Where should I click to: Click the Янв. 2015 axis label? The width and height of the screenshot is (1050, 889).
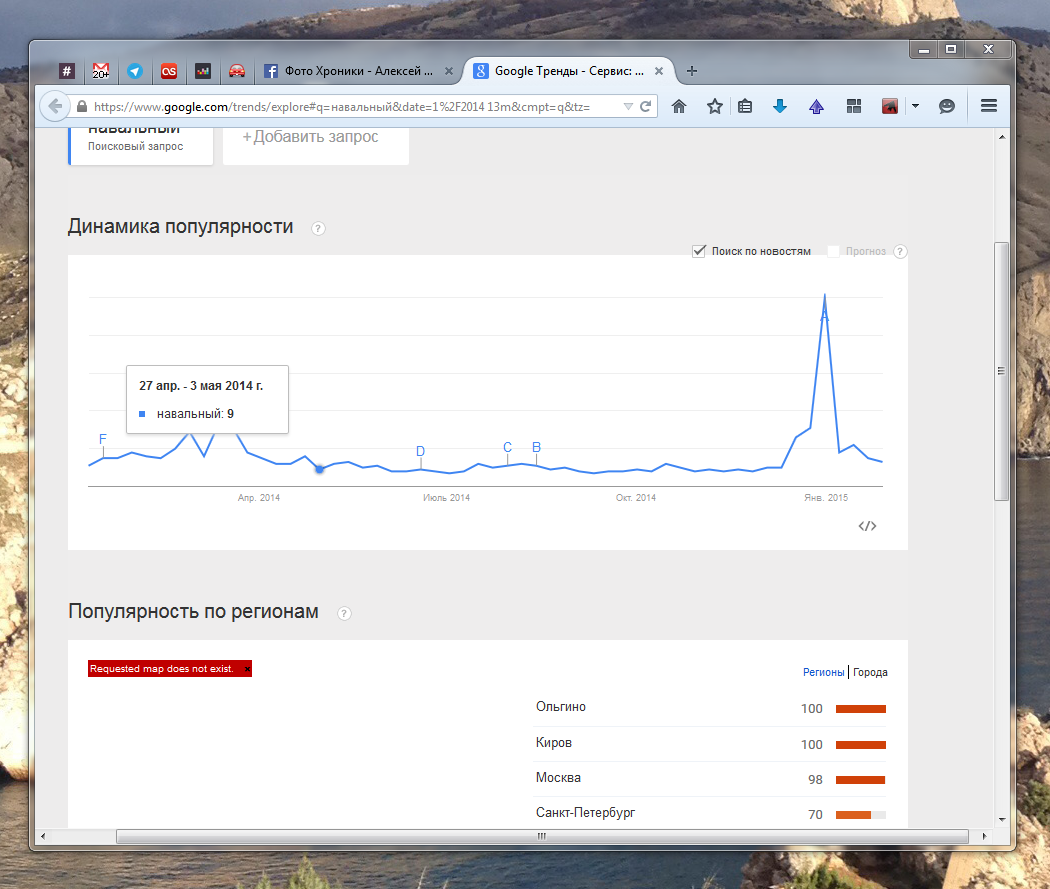826,497
